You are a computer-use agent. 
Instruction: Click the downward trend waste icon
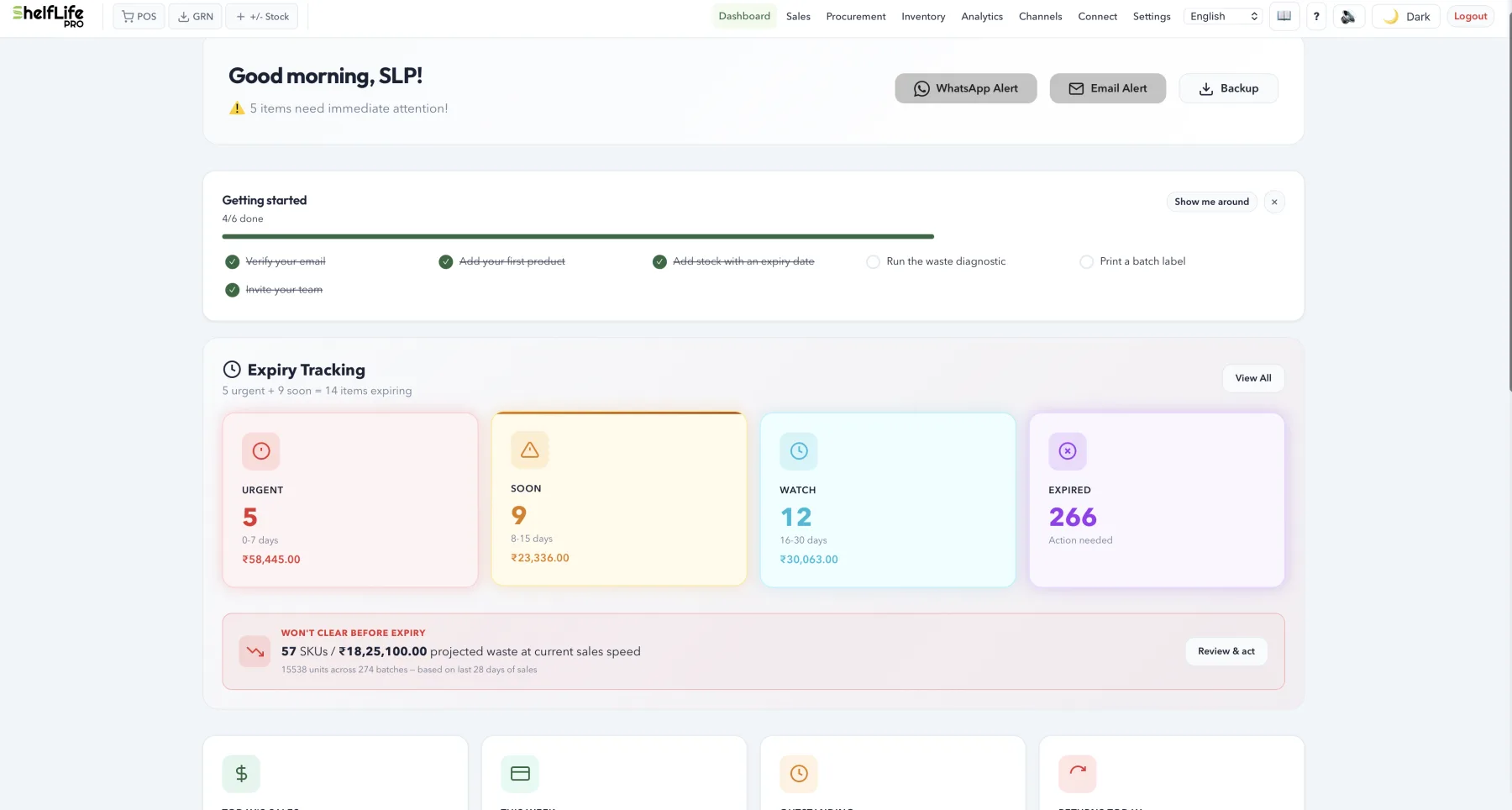tap(255, 651)
